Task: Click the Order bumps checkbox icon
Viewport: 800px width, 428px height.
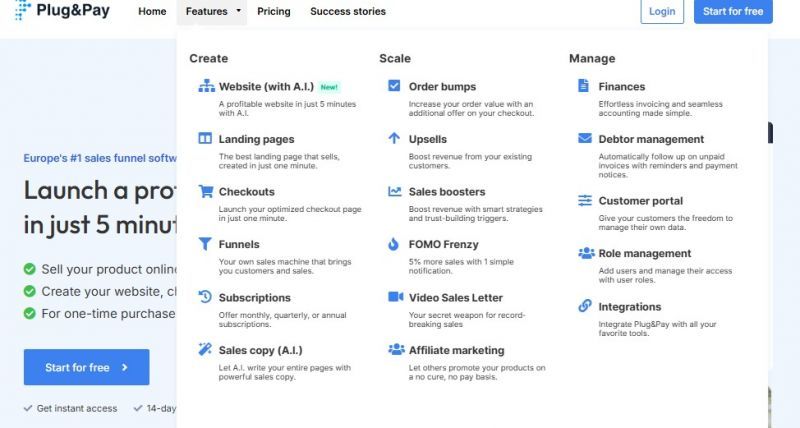Action: coord(394,87)
